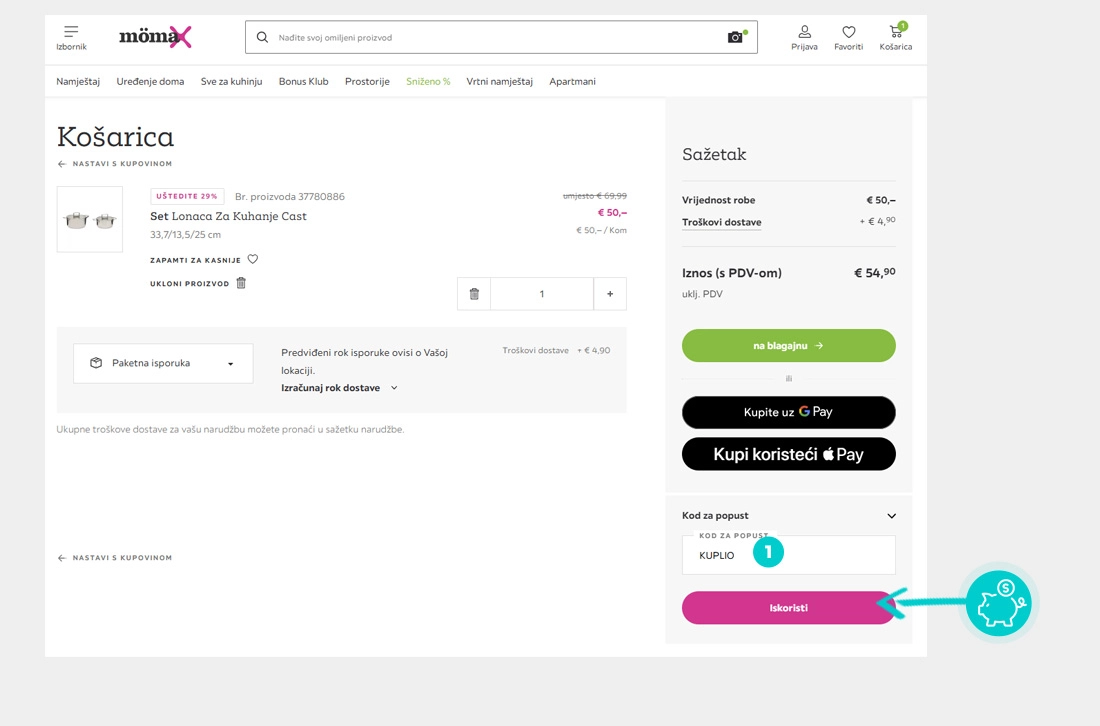Click trash button left of quantity

click(474, 294)
